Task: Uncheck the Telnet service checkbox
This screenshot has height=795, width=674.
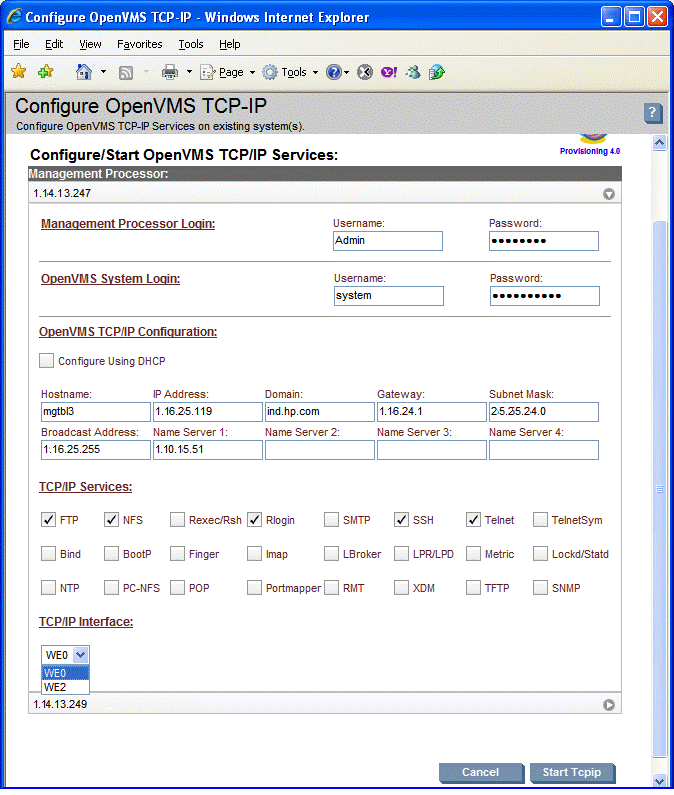Action: (x=473, y=520)
